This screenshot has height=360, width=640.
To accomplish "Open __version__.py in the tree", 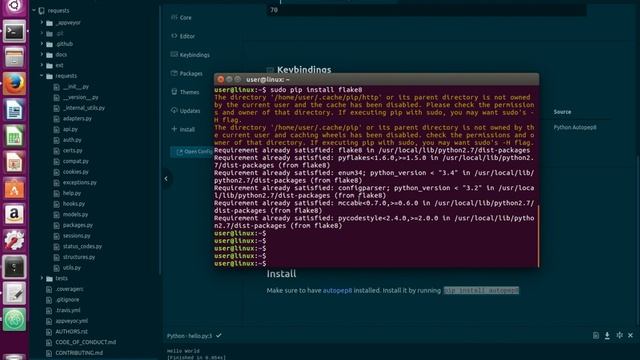I will click(x=80, y=97).
